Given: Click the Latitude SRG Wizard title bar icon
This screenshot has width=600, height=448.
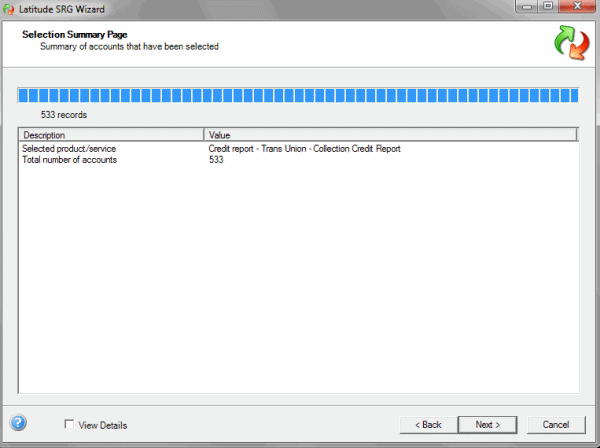Looking at the screenshot, I should (8, 9).
